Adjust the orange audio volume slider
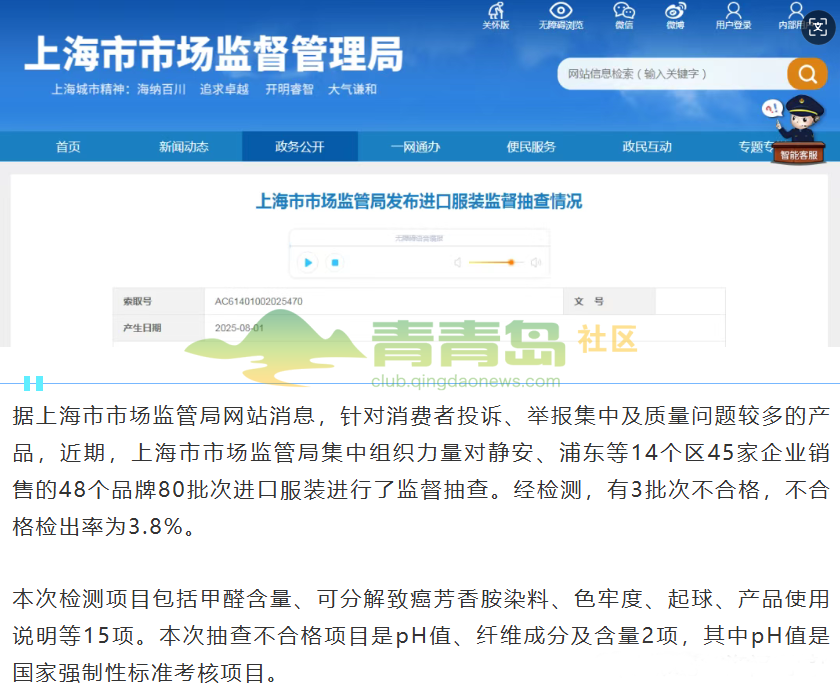This screenshot has height=695, width=840. point(510,263)
